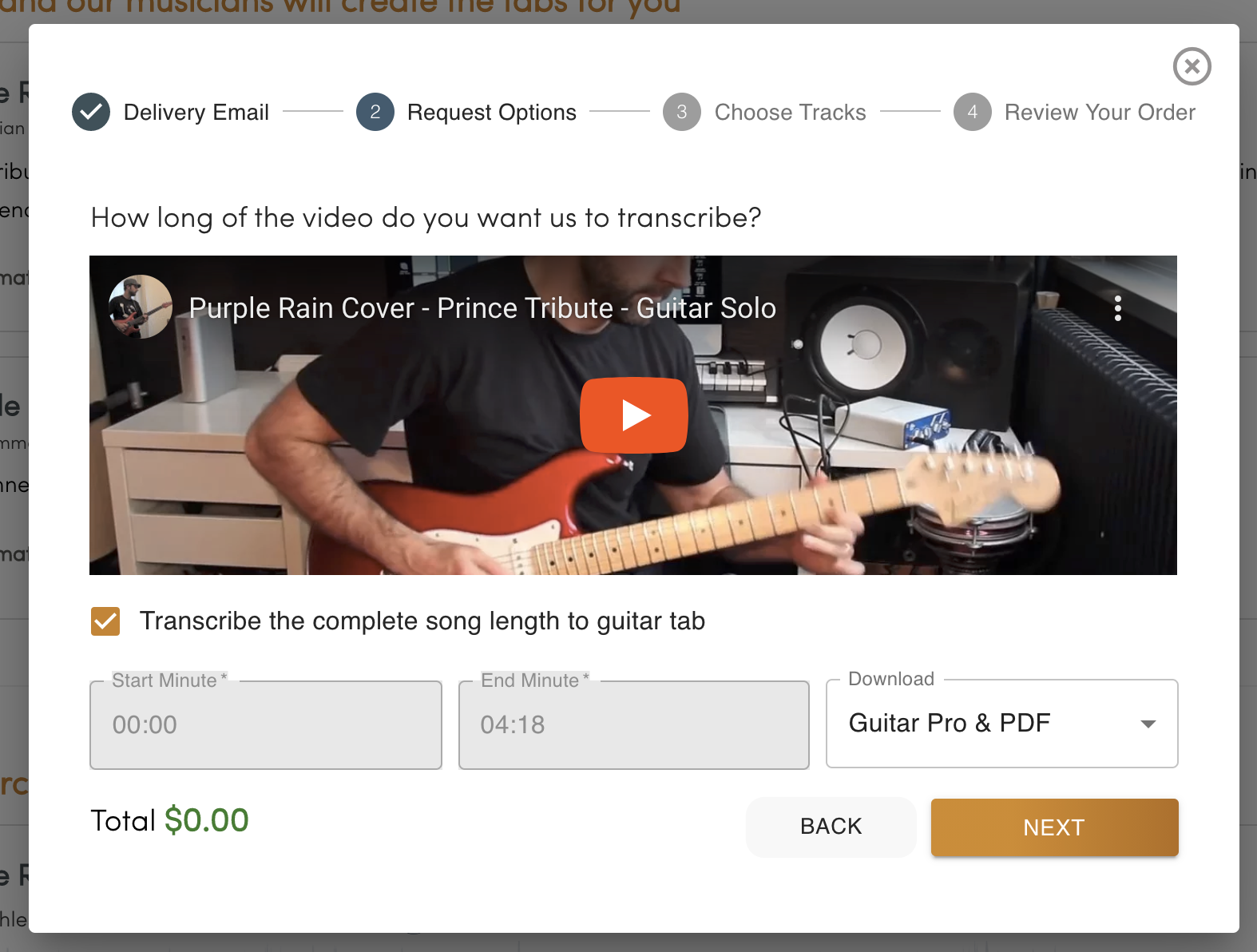
Task: Expand the Download format dropdown arrow
Action: 1148,724
